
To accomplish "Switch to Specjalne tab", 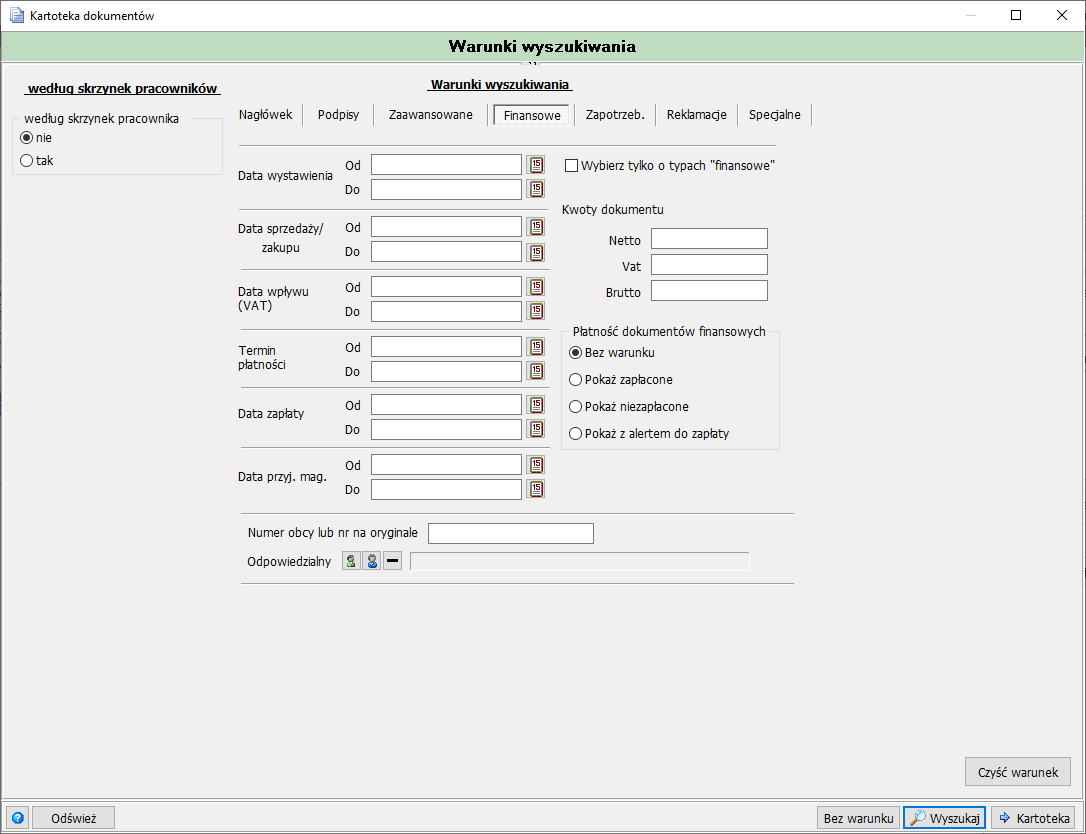I will click(x=774, y=115).
